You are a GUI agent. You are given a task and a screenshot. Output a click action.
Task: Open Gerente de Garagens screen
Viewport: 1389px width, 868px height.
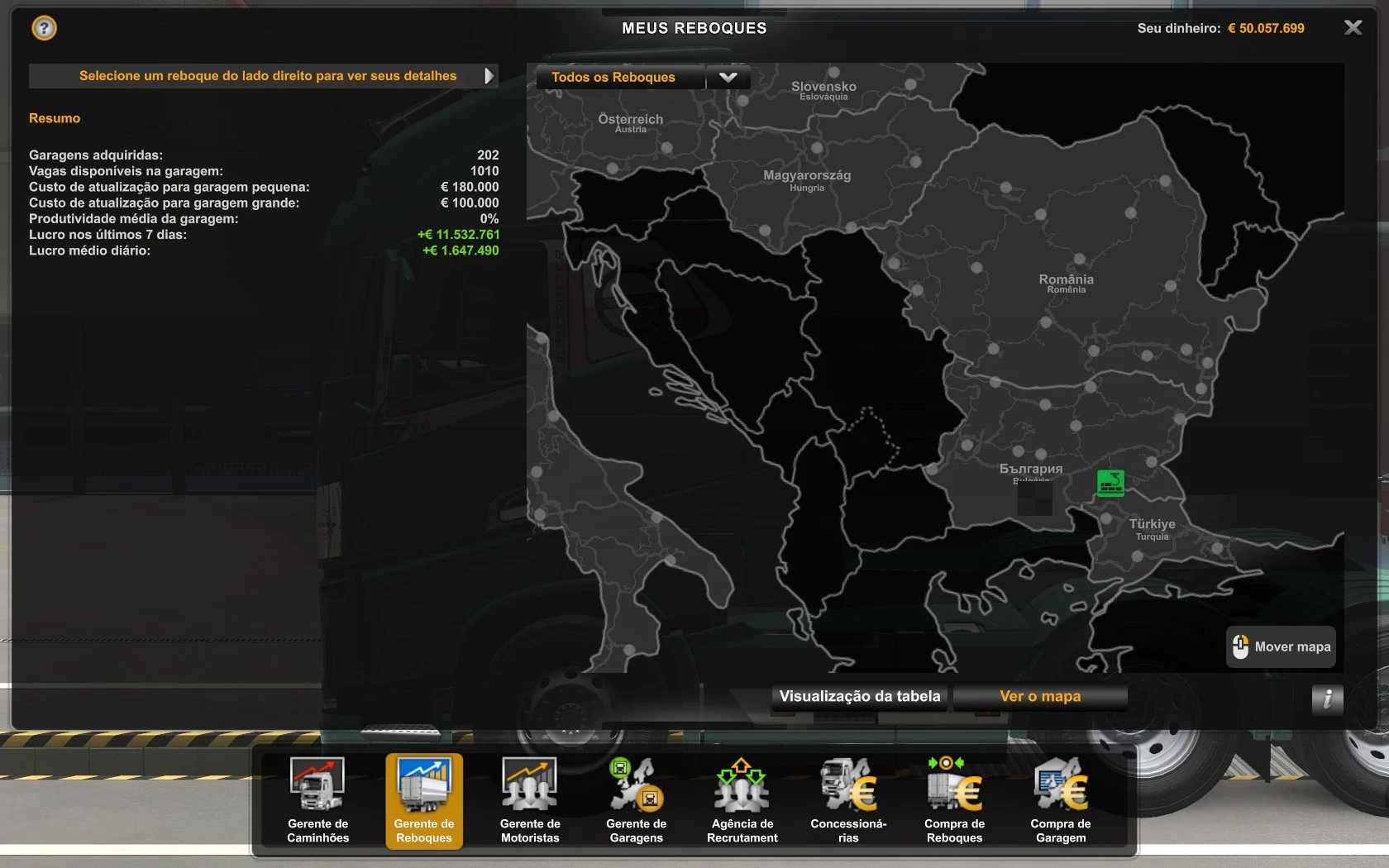coord(636,799)
